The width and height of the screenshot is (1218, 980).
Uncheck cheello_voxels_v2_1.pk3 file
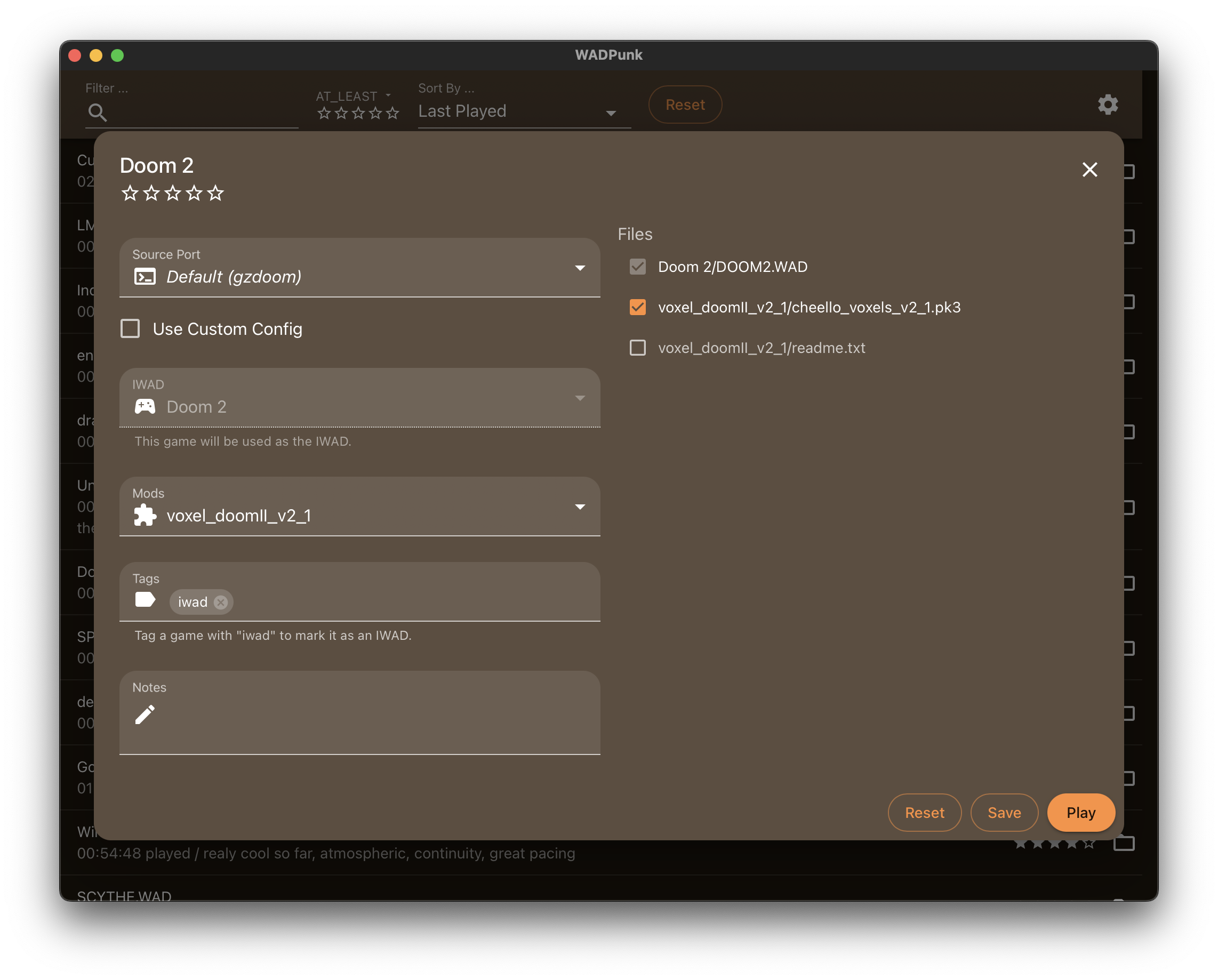(637, 307)
